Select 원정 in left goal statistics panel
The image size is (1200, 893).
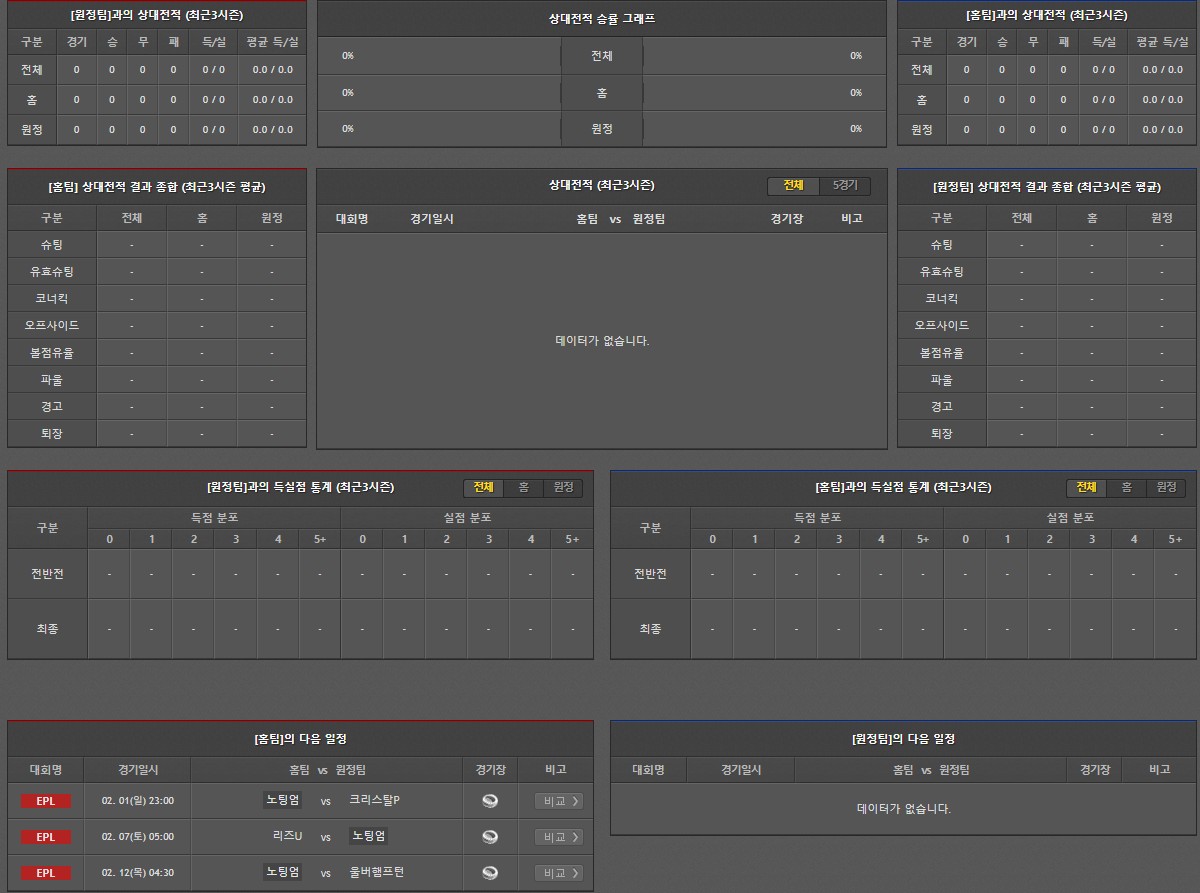563,487
